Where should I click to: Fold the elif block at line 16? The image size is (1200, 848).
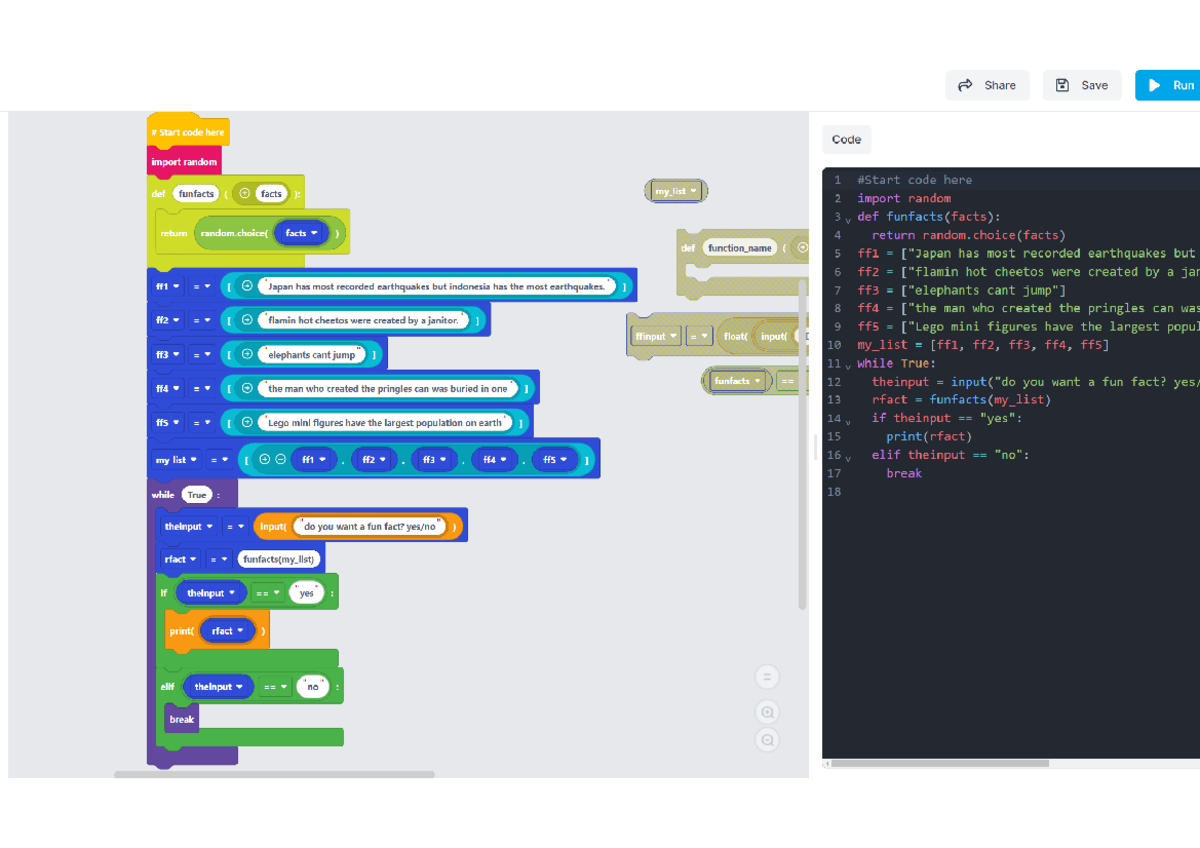848,457
